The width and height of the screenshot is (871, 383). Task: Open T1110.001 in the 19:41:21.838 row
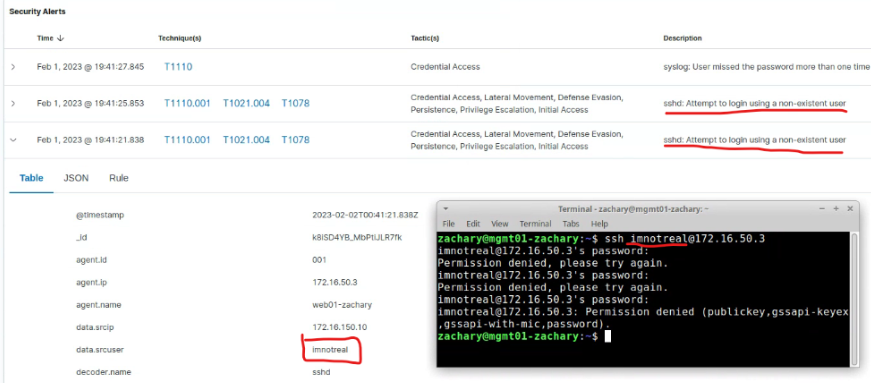(187, 140)
